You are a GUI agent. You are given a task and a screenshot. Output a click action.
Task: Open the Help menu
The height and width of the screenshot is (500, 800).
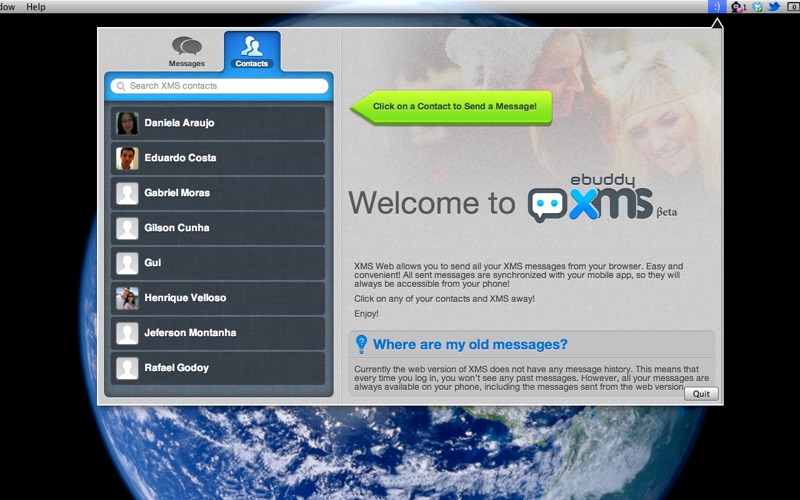(36, 7)
